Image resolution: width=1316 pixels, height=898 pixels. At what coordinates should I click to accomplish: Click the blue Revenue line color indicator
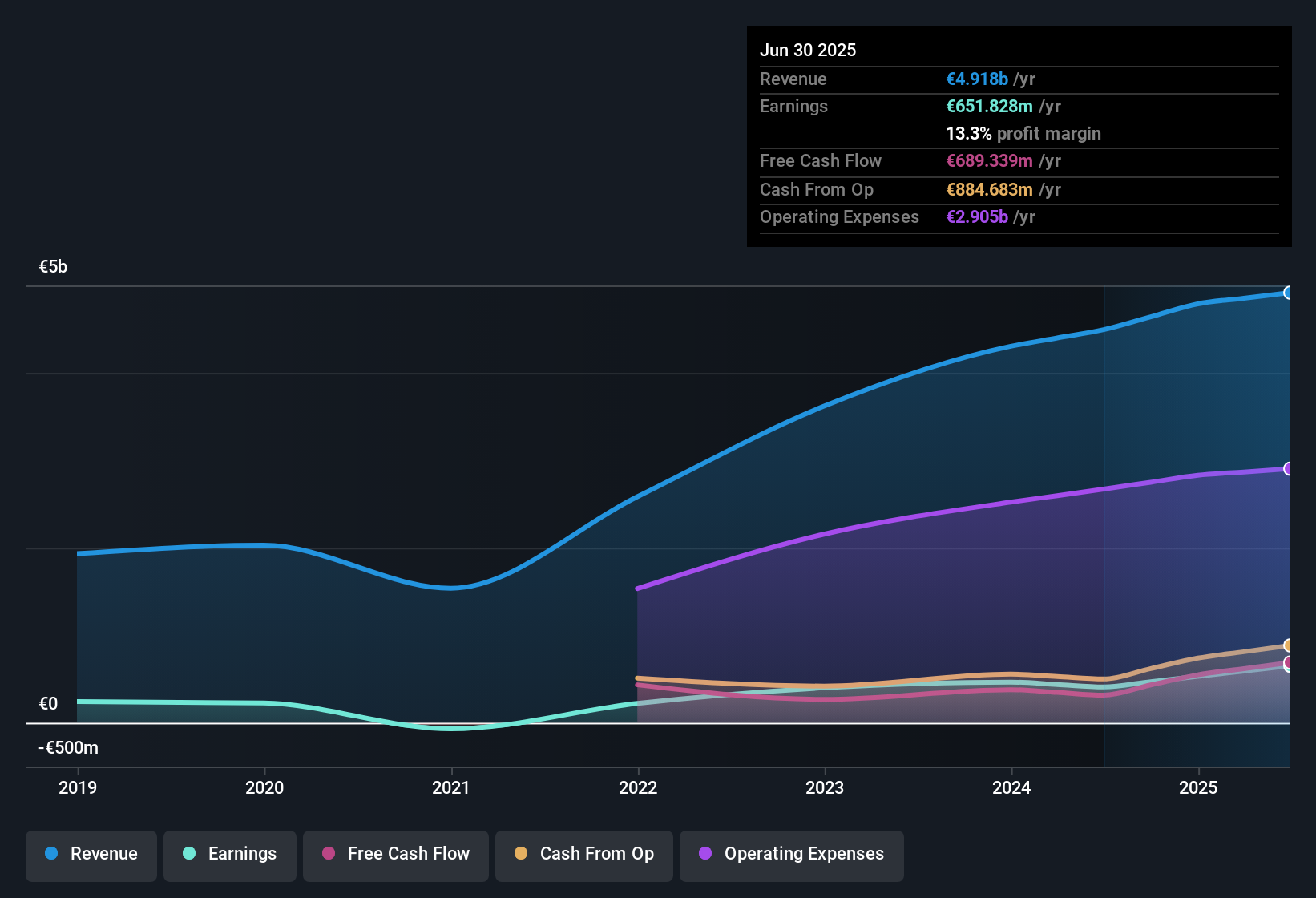click(50, 854)
